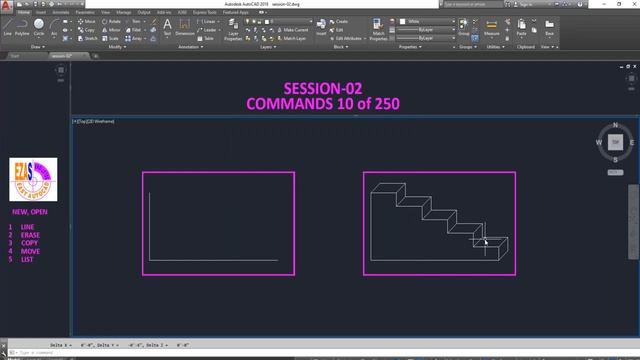Click the Measure utility icon

tap(491, 28)
